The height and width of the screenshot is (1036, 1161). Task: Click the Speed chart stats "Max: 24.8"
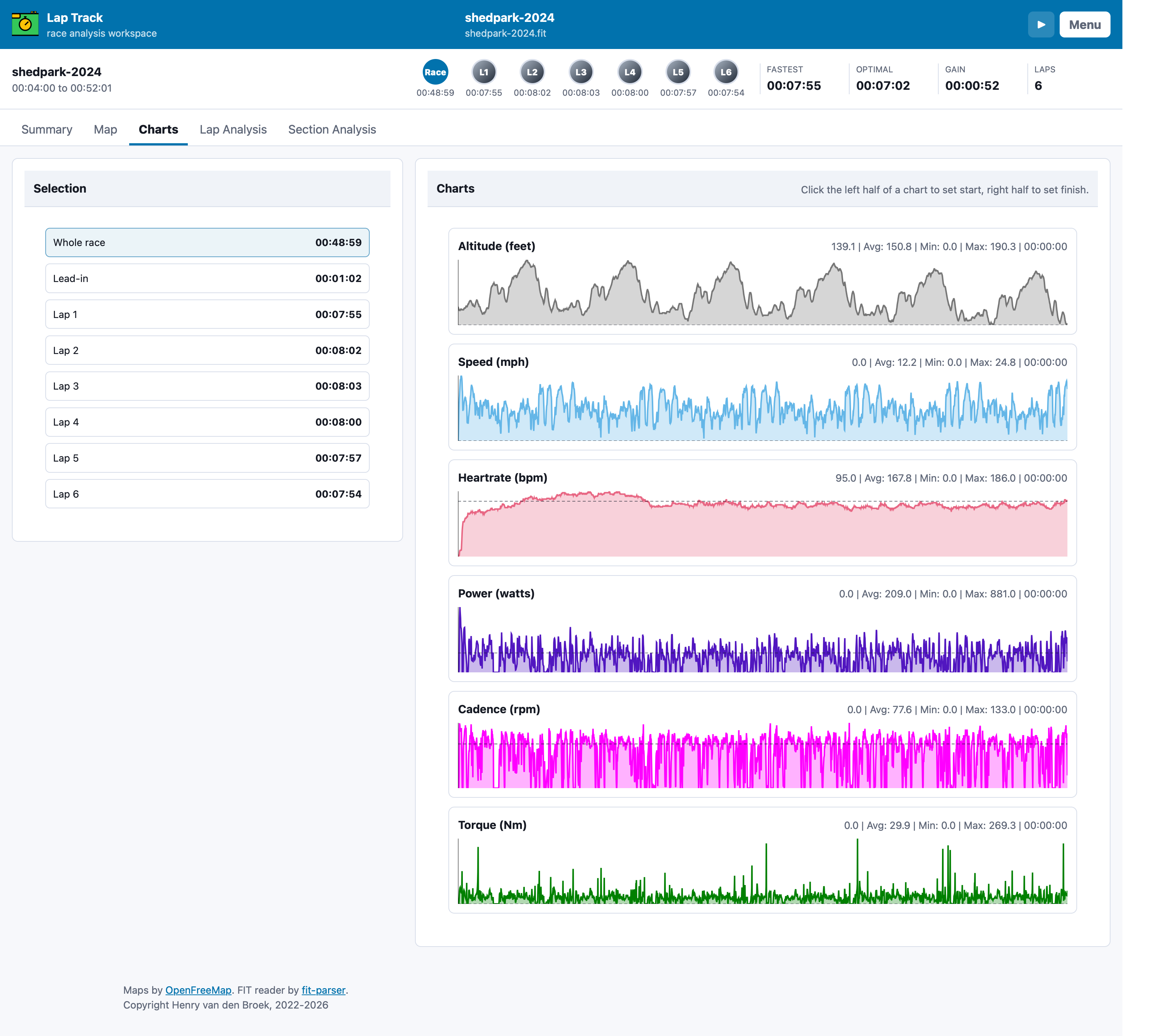[x=992, y=362]
